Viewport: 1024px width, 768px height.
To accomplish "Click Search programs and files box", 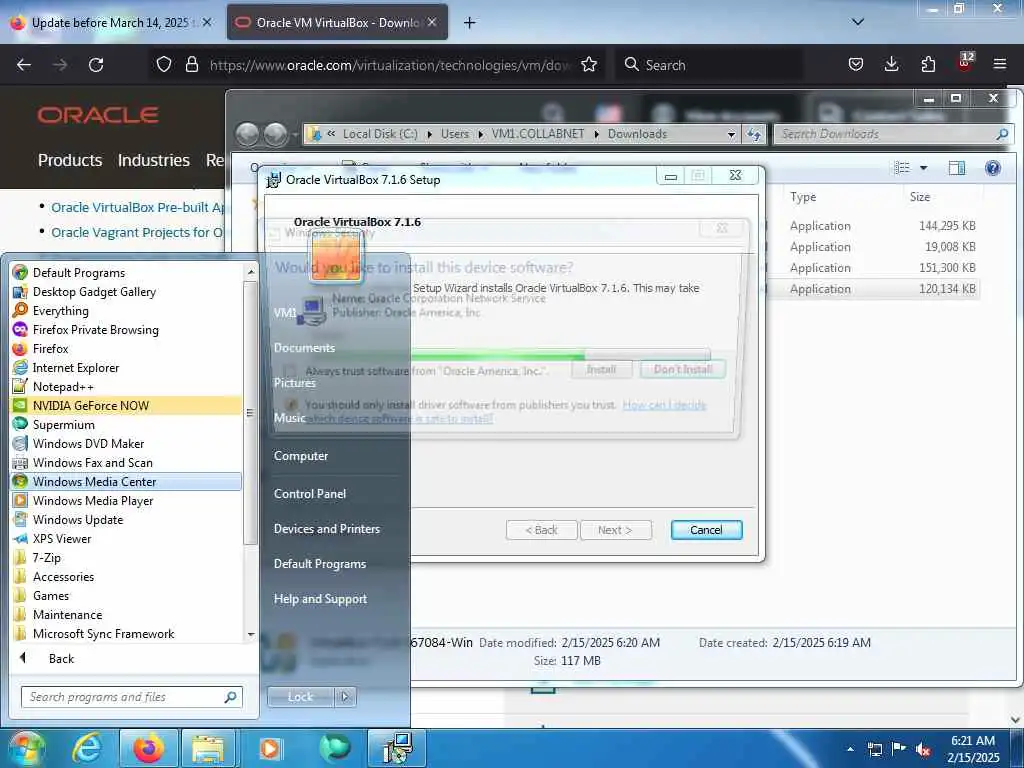I will (x=131, y=697).
